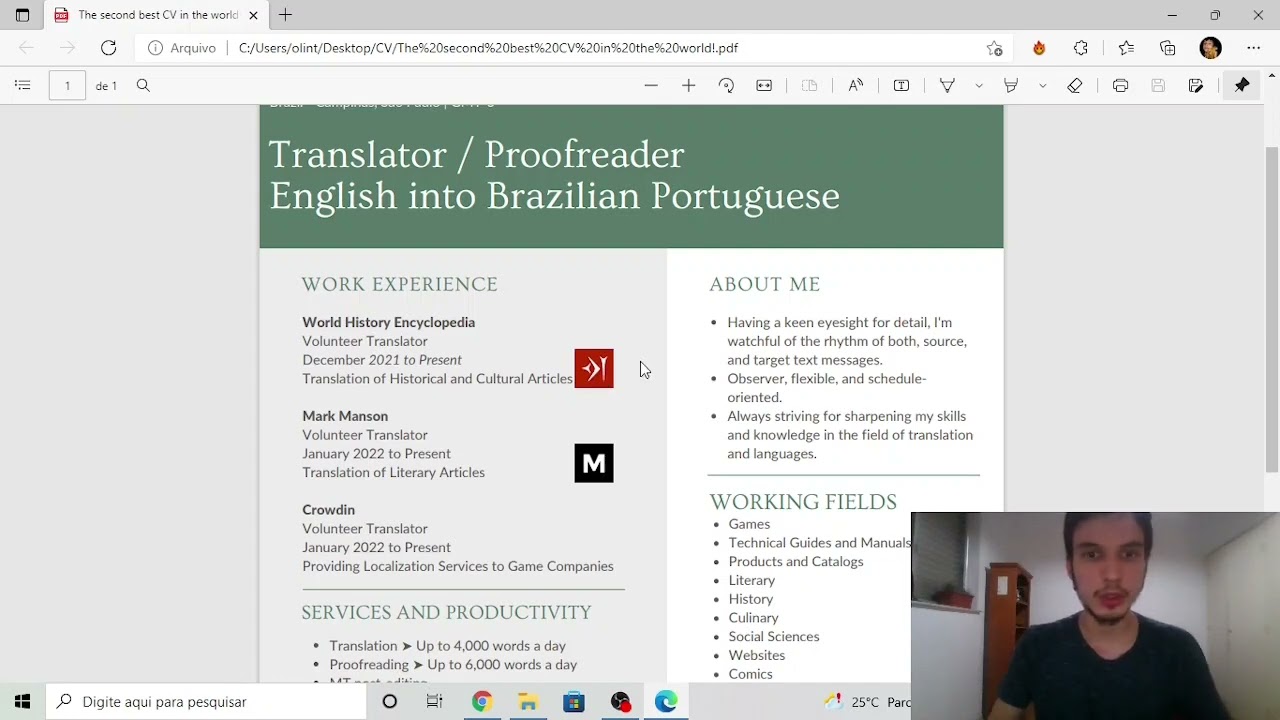Zoom in on the PDF
Viewport: 1280px width, 720px height.
point(688,86)
